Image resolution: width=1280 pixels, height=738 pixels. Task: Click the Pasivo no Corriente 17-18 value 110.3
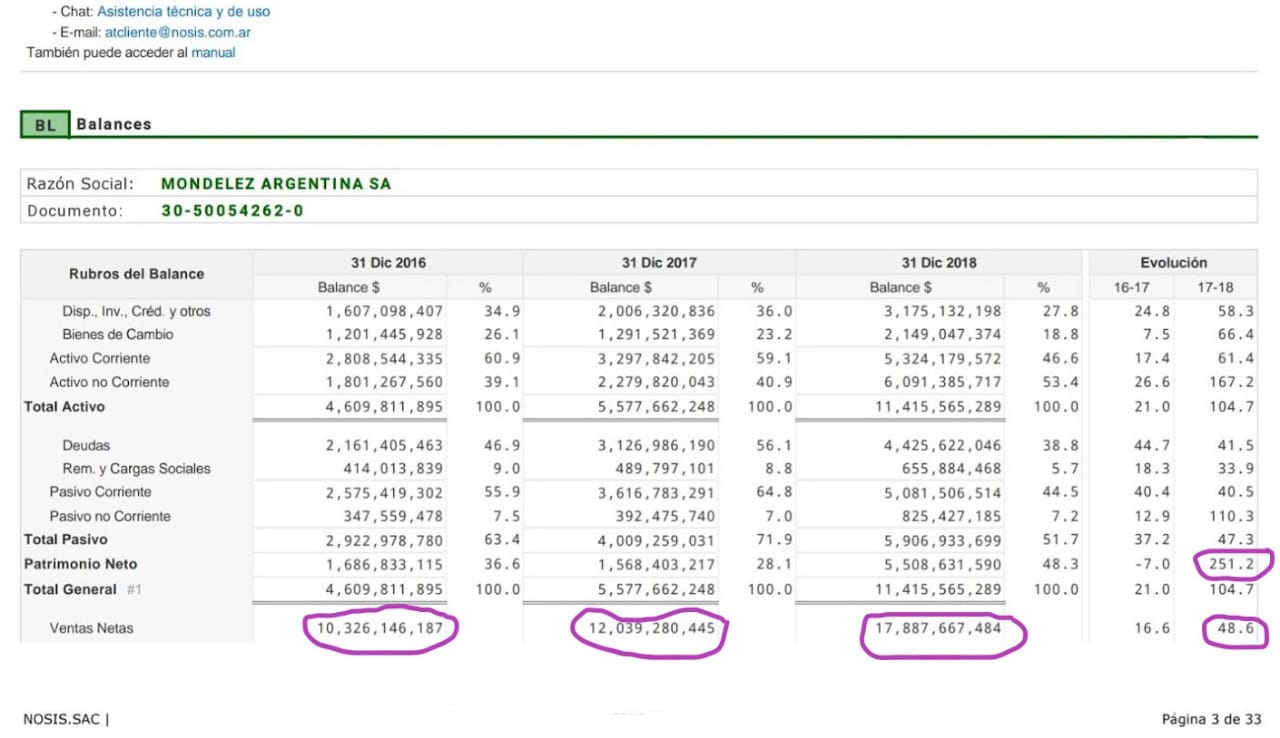tap(1232, 516)
